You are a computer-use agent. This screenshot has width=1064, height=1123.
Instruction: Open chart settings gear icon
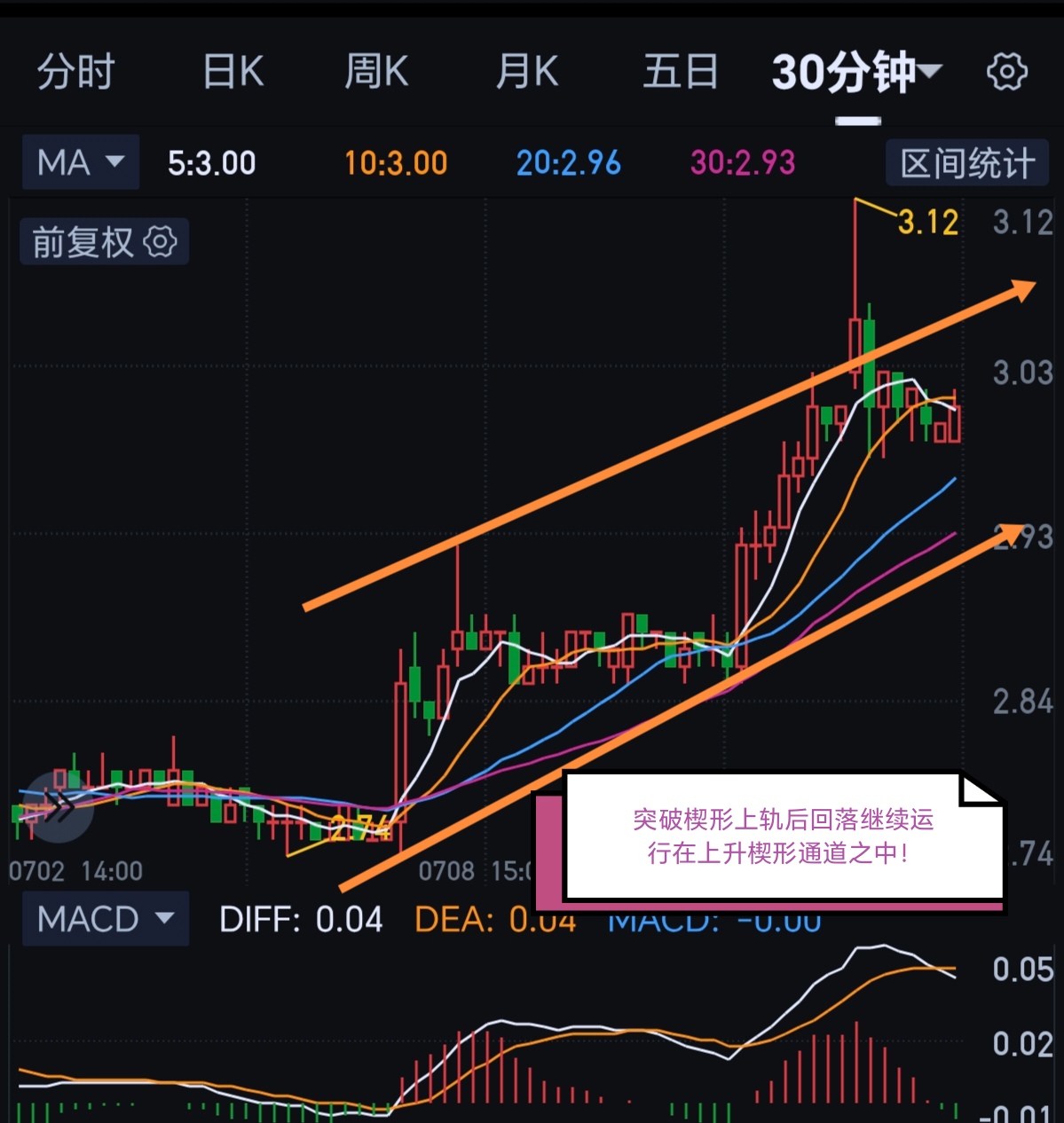coord(1007,72)
